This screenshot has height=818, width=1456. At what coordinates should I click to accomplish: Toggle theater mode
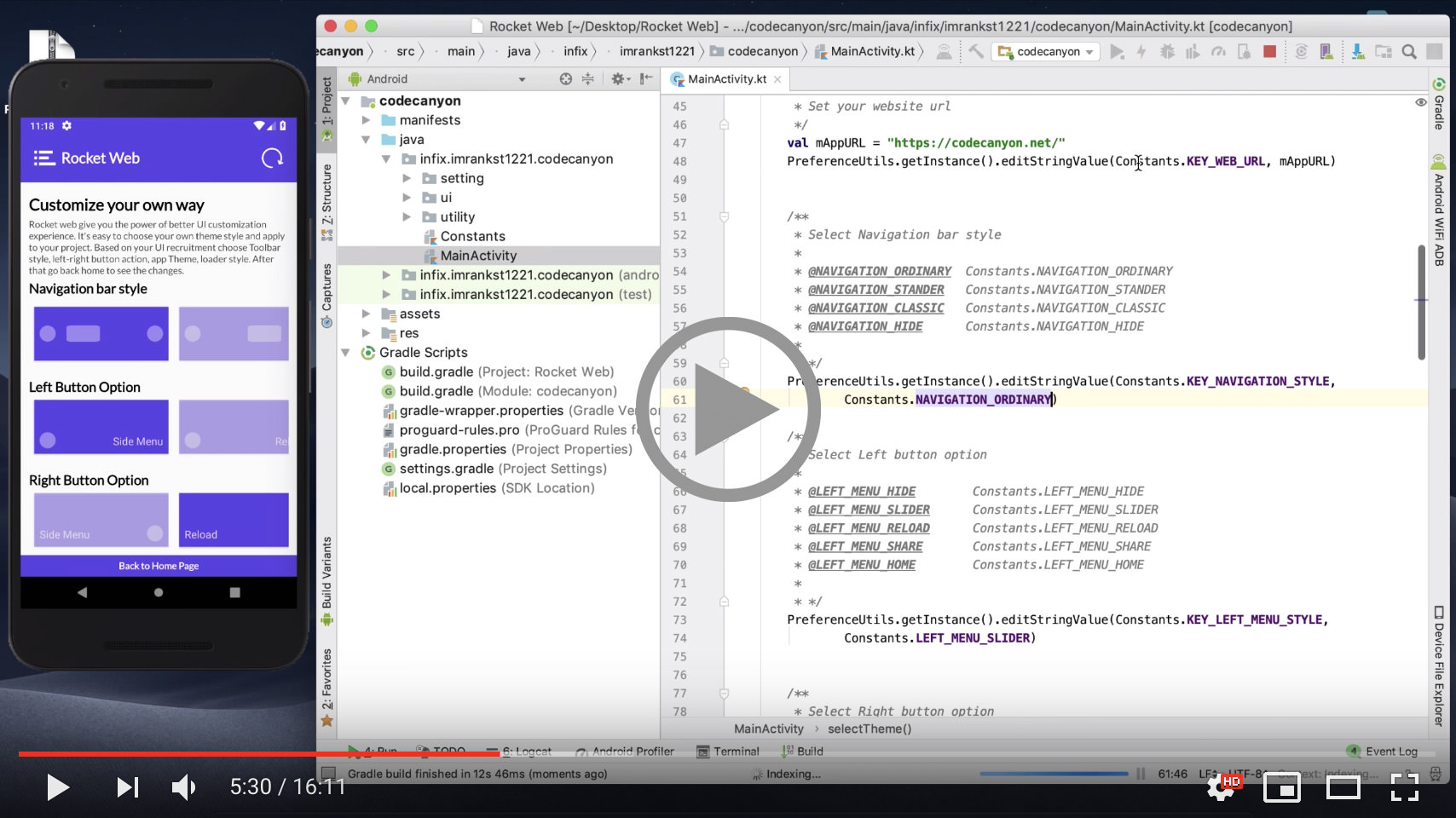[1343, 788]
